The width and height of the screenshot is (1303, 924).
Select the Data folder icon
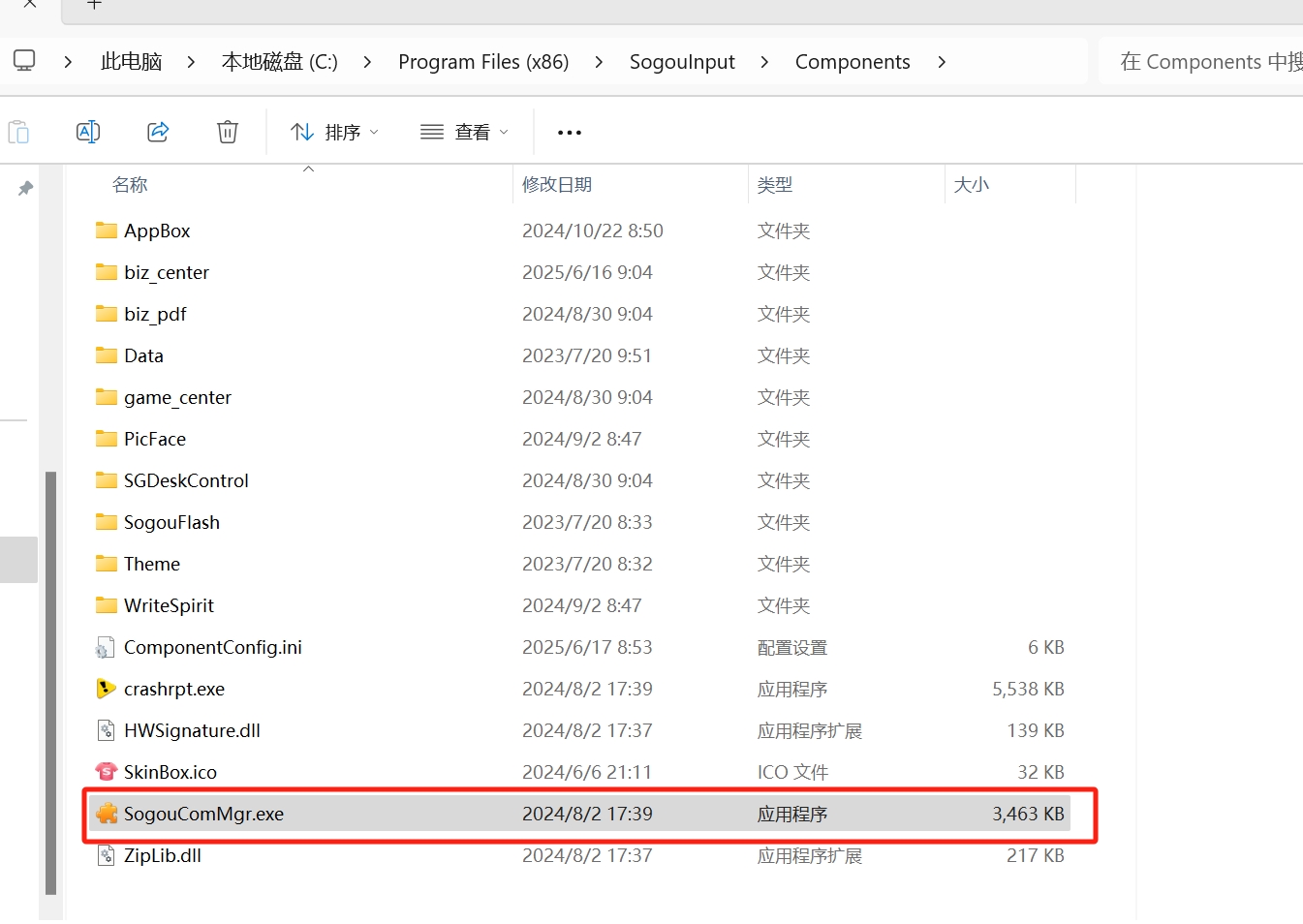point(107,355)
